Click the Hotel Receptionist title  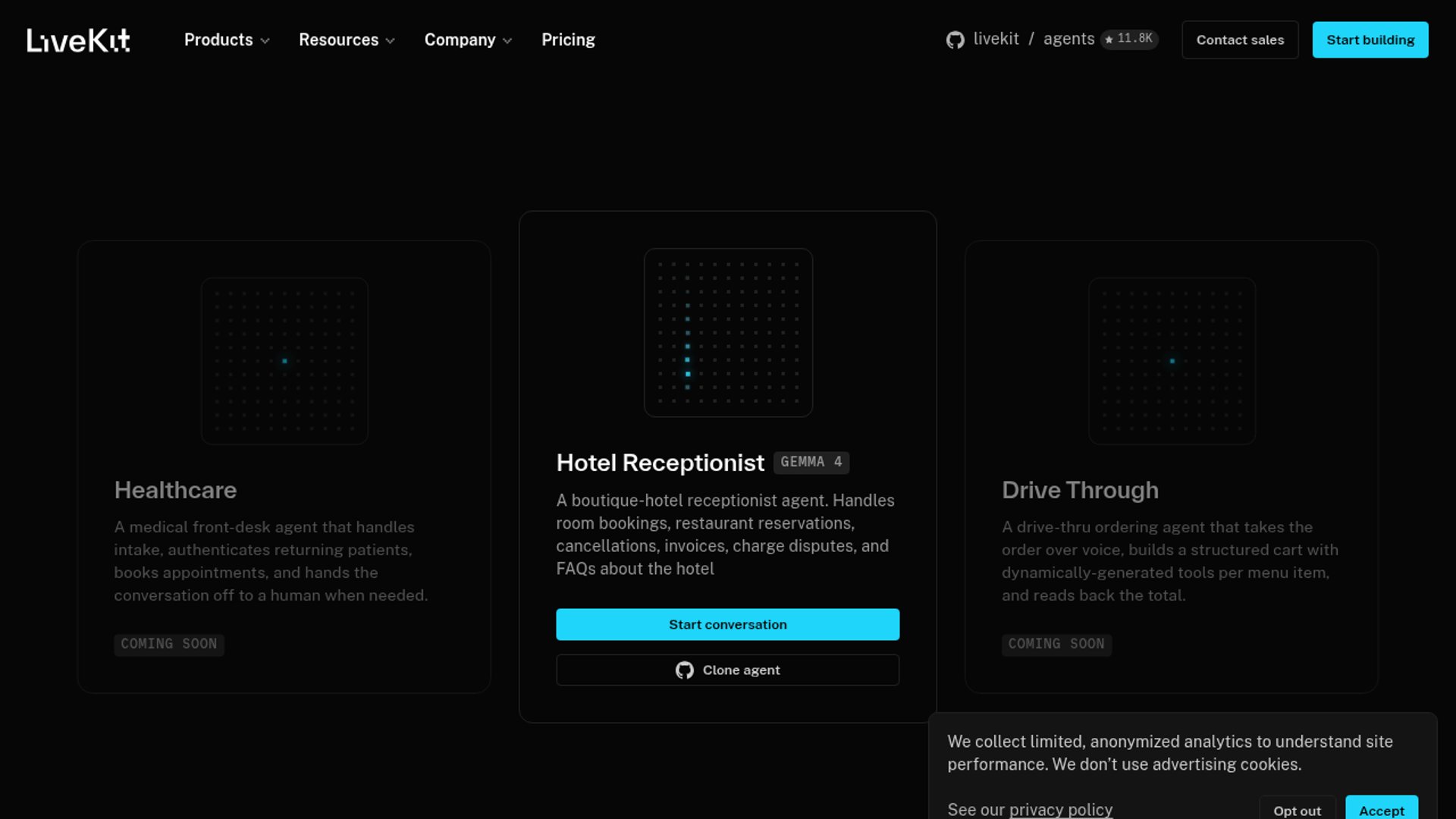pos(660,463)
